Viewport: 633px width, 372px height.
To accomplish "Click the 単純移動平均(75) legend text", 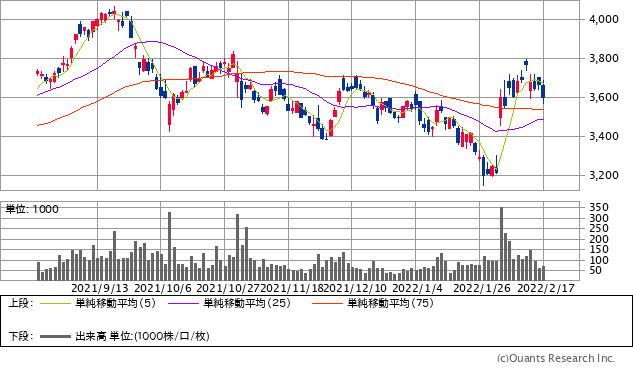I will (390, 303).
